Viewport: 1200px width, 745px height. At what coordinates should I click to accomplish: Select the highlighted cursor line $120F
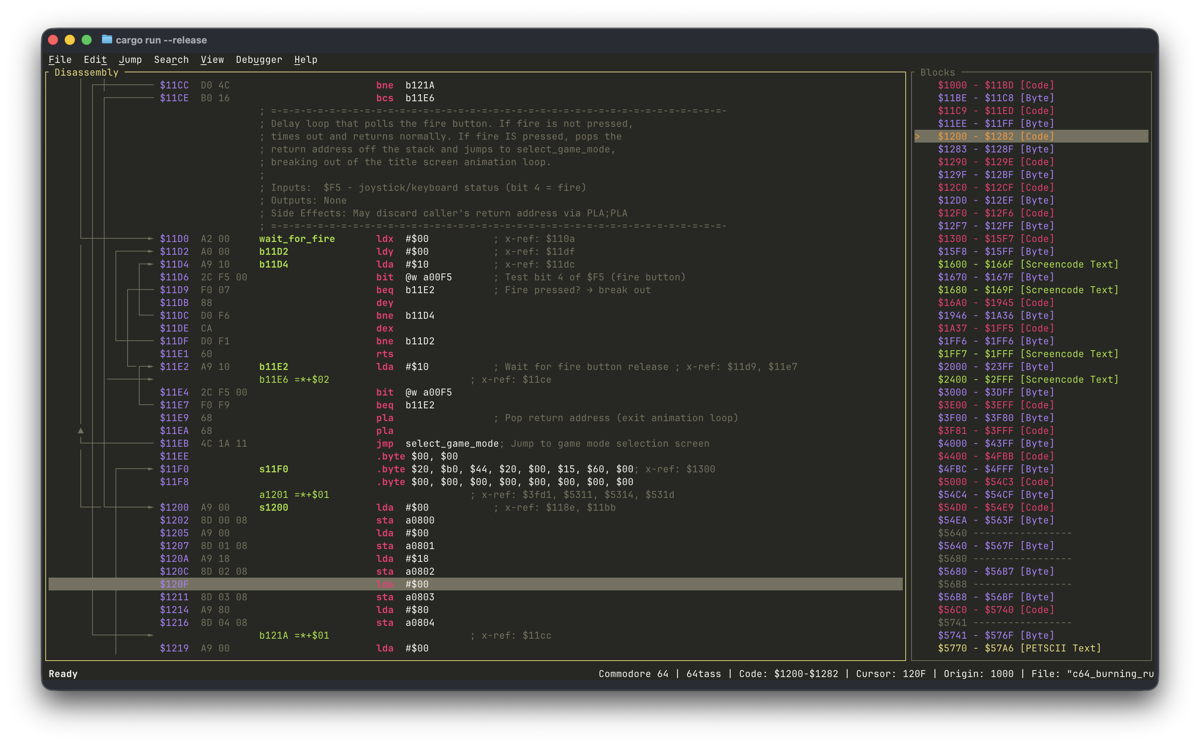(x=475, y=584)
